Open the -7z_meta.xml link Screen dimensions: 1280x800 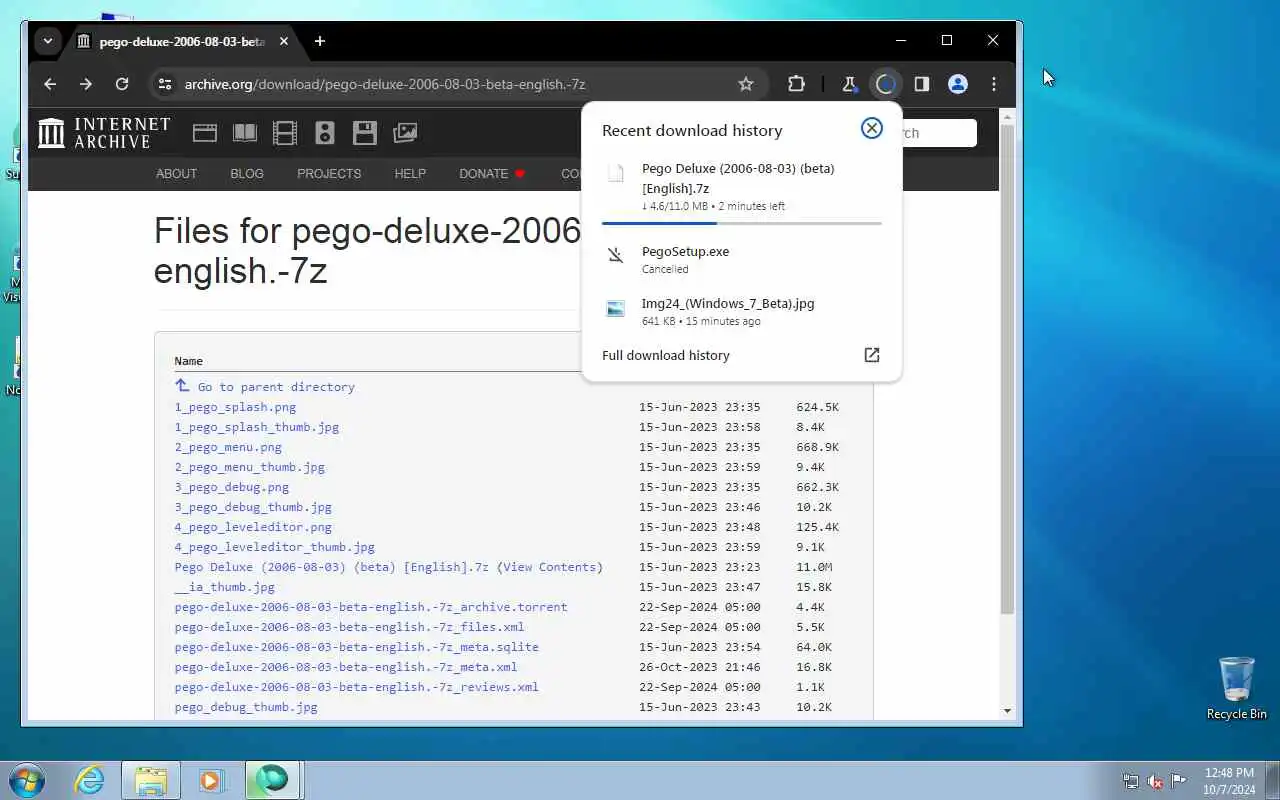[x=346, y=667]
